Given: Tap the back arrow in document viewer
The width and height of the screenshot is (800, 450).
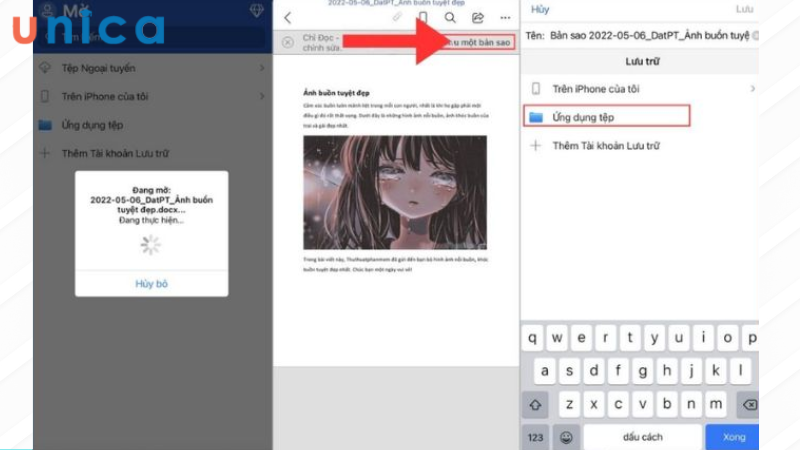Looking at the screenshot, I should [288, 18].
